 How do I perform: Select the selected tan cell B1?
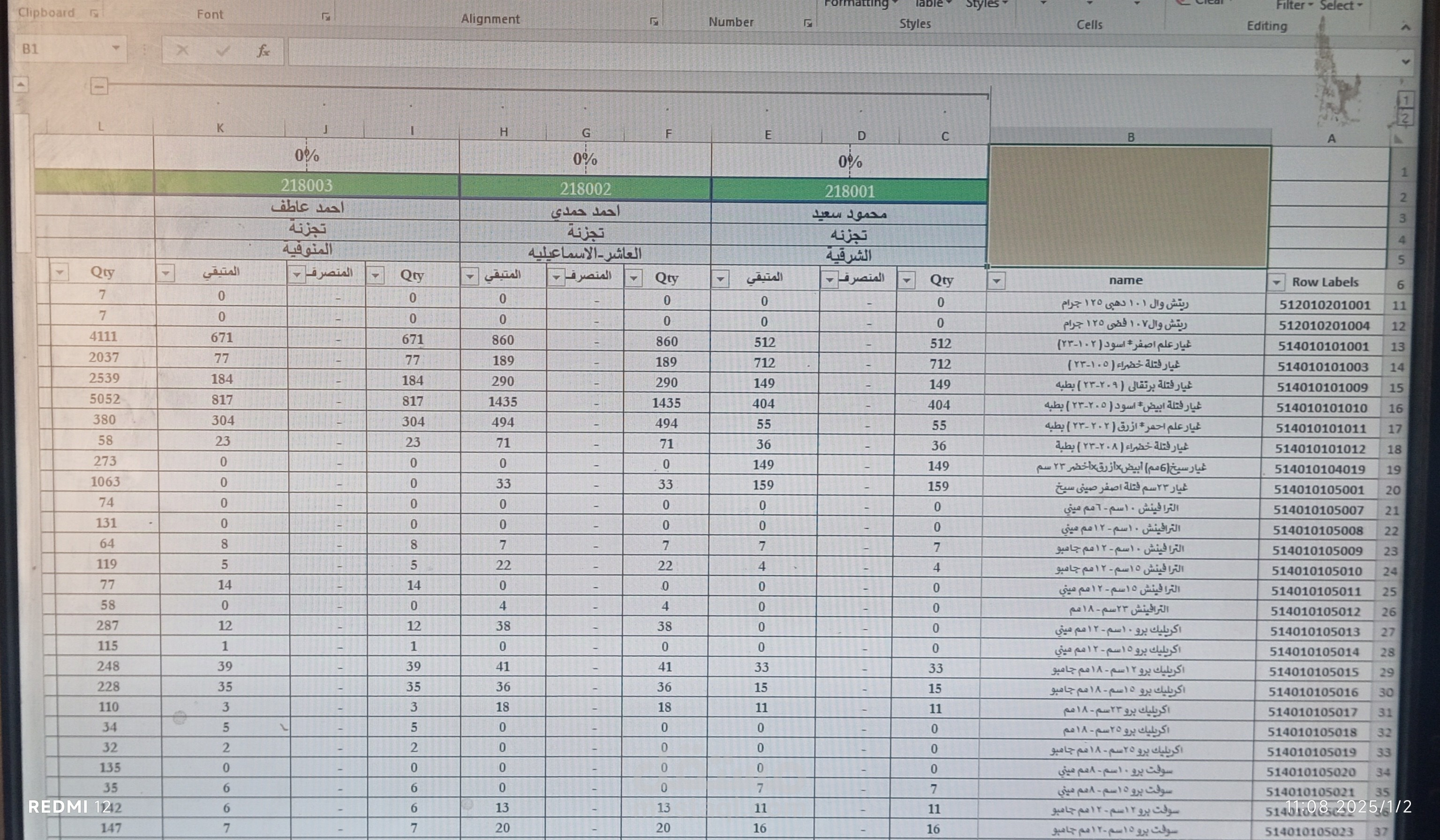[1130, 206]
